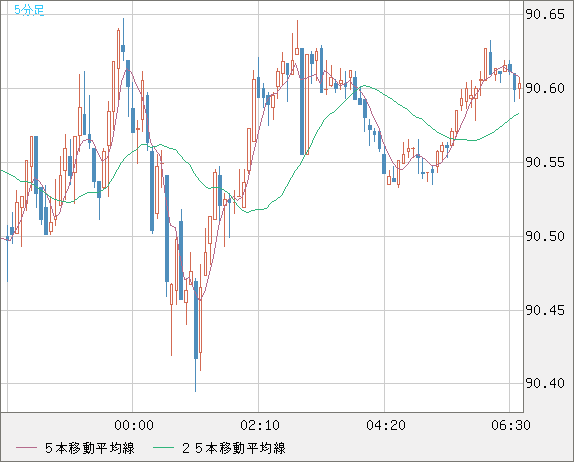
Task: Click the 90.40 price axis label
Action: (545, 383)
